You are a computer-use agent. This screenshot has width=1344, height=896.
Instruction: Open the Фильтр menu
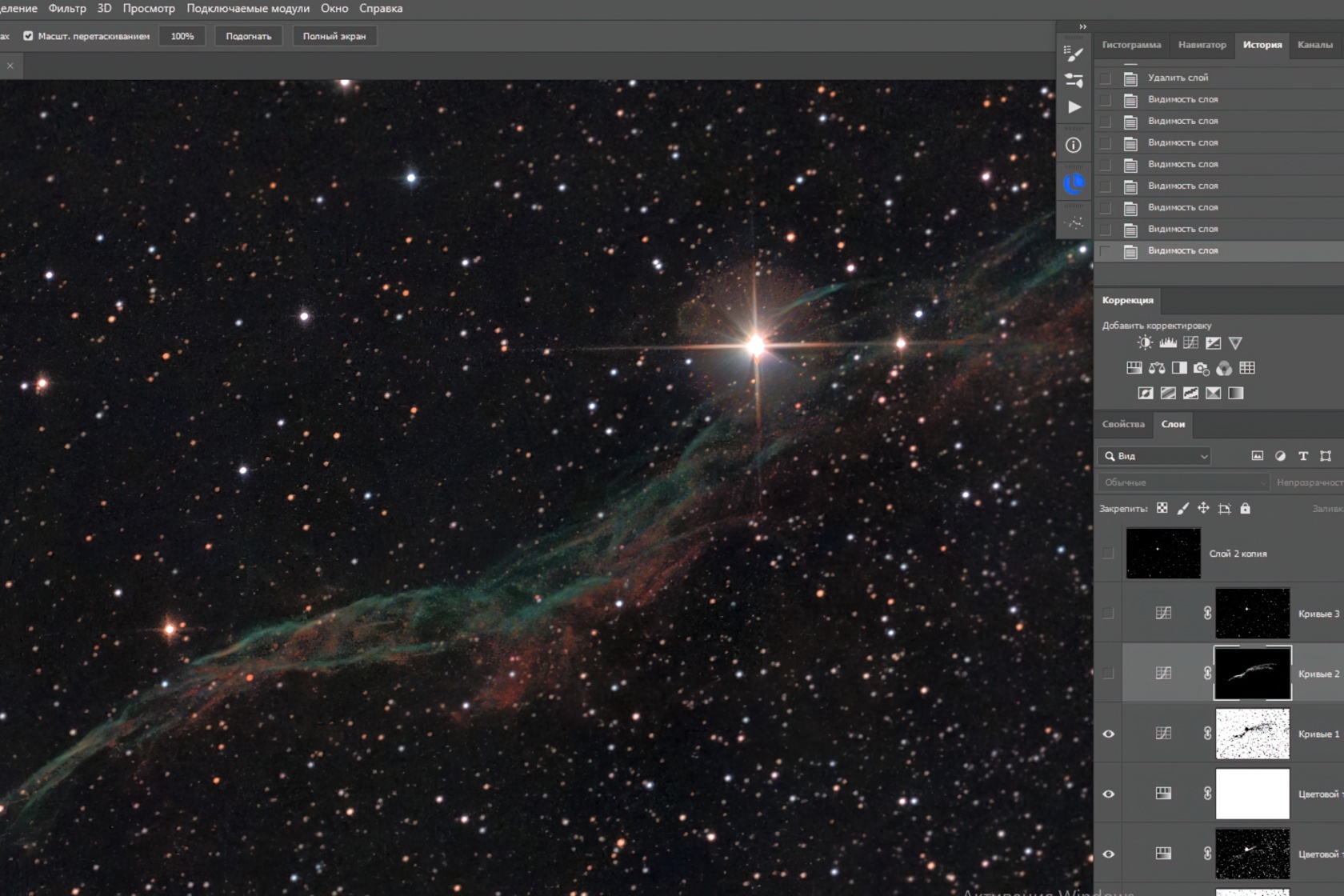67,8
